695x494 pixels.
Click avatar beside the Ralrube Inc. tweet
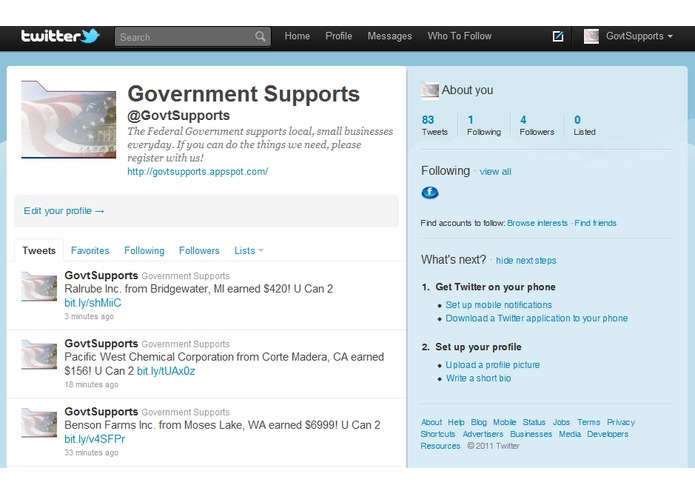coord(39,287)
